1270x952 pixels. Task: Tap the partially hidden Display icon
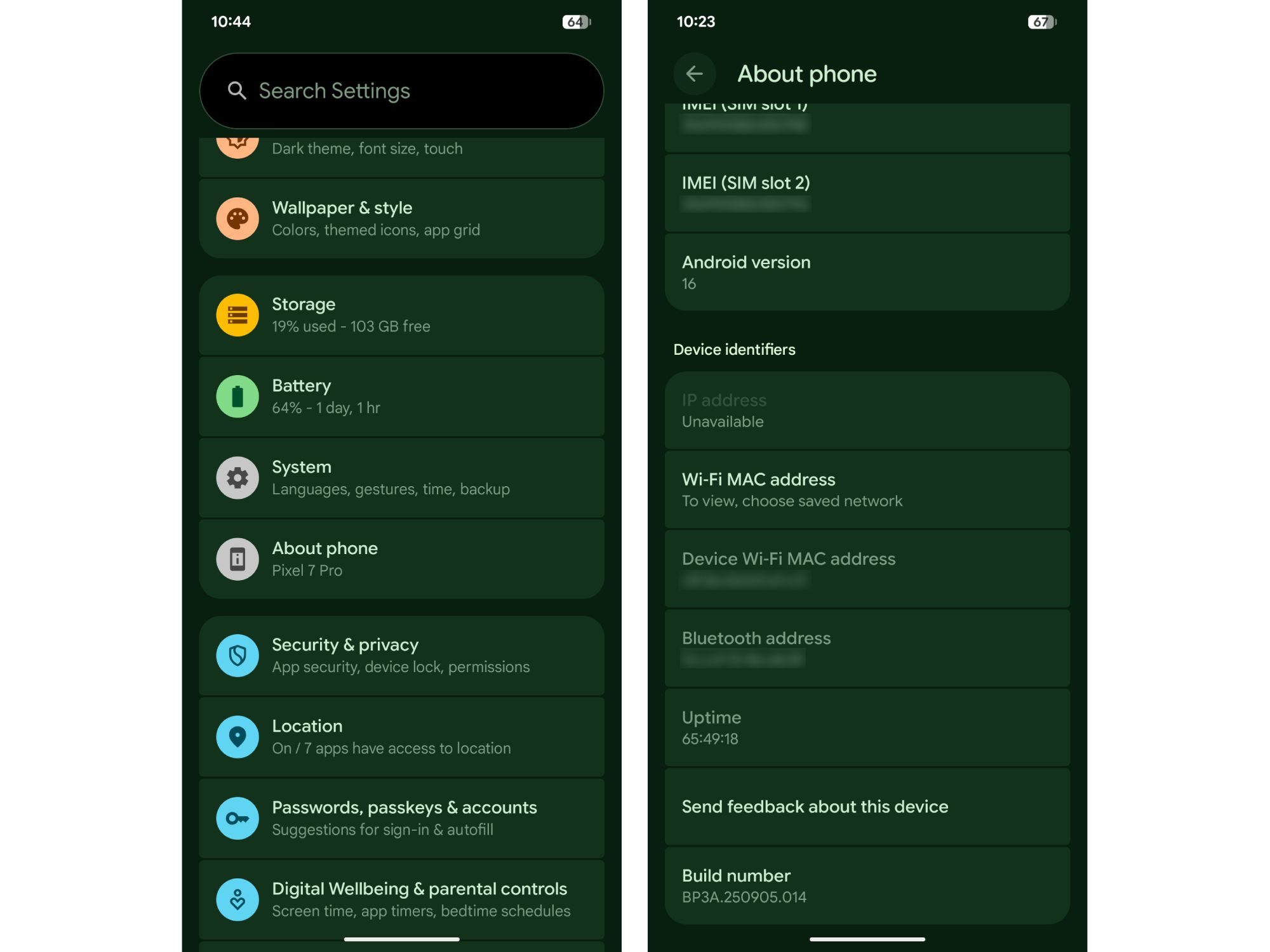pos(237,148)
